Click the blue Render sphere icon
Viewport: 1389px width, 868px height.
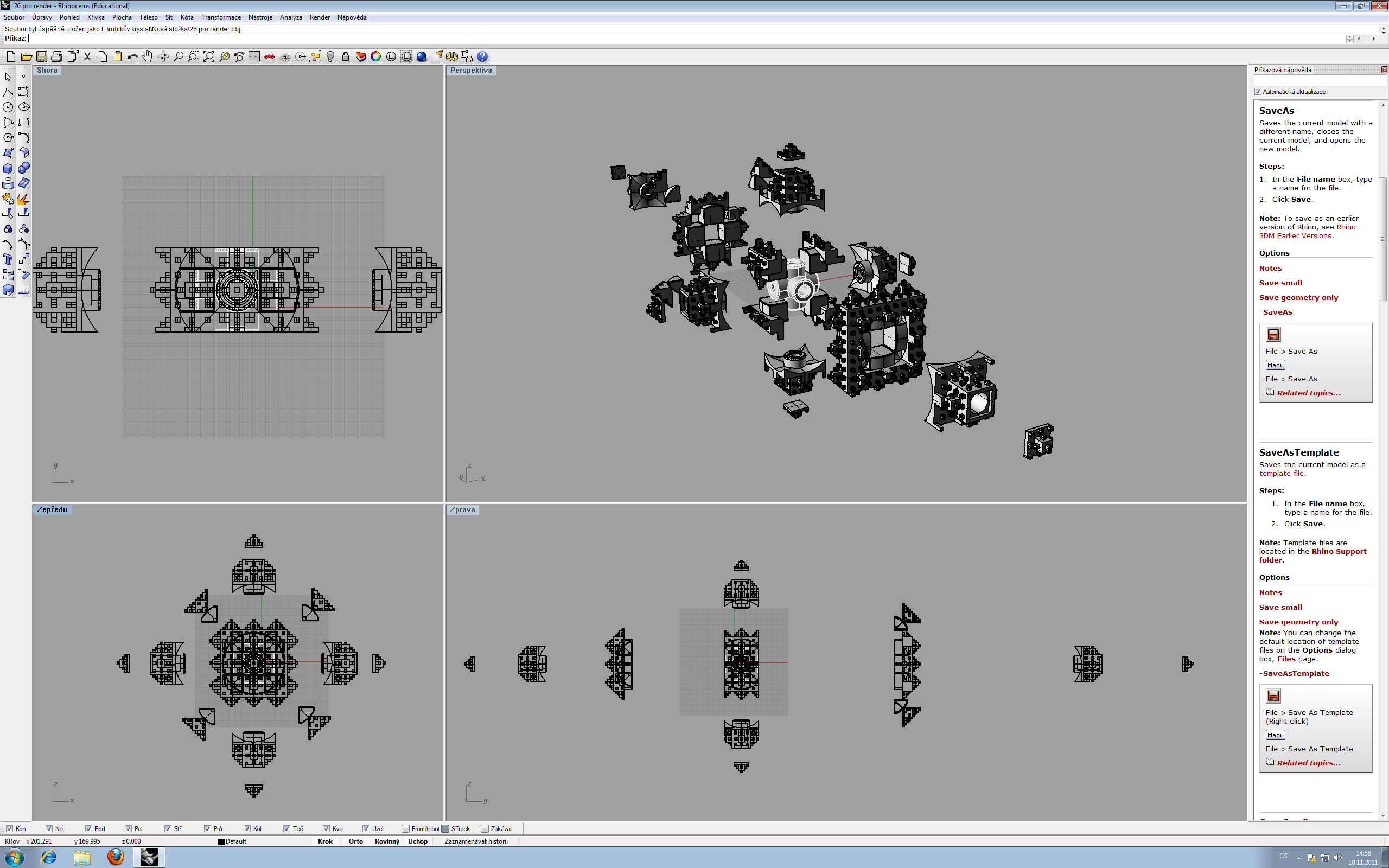click(421, 56)
